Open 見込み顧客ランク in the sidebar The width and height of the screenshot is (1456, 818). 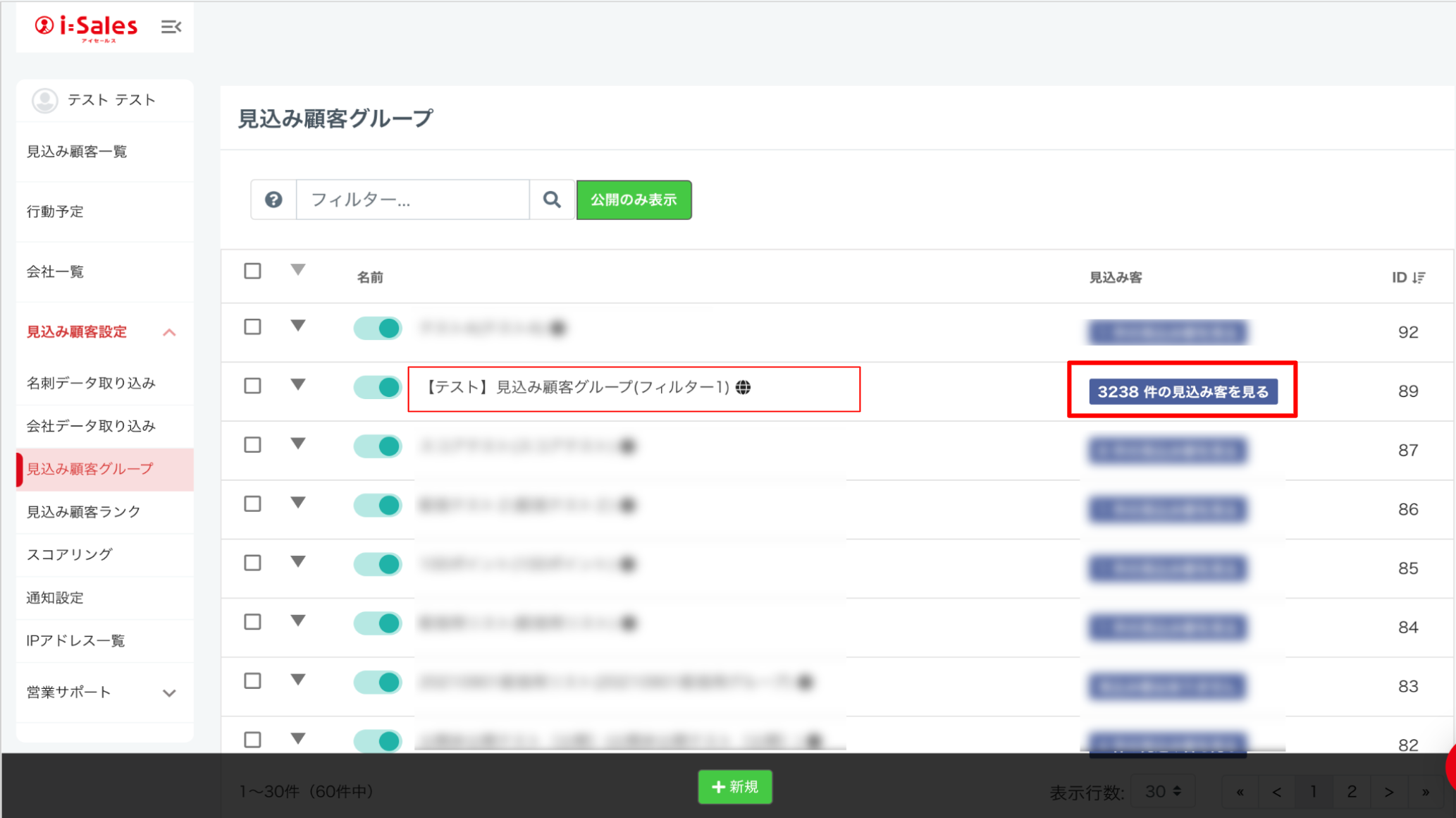pos(84,512)
